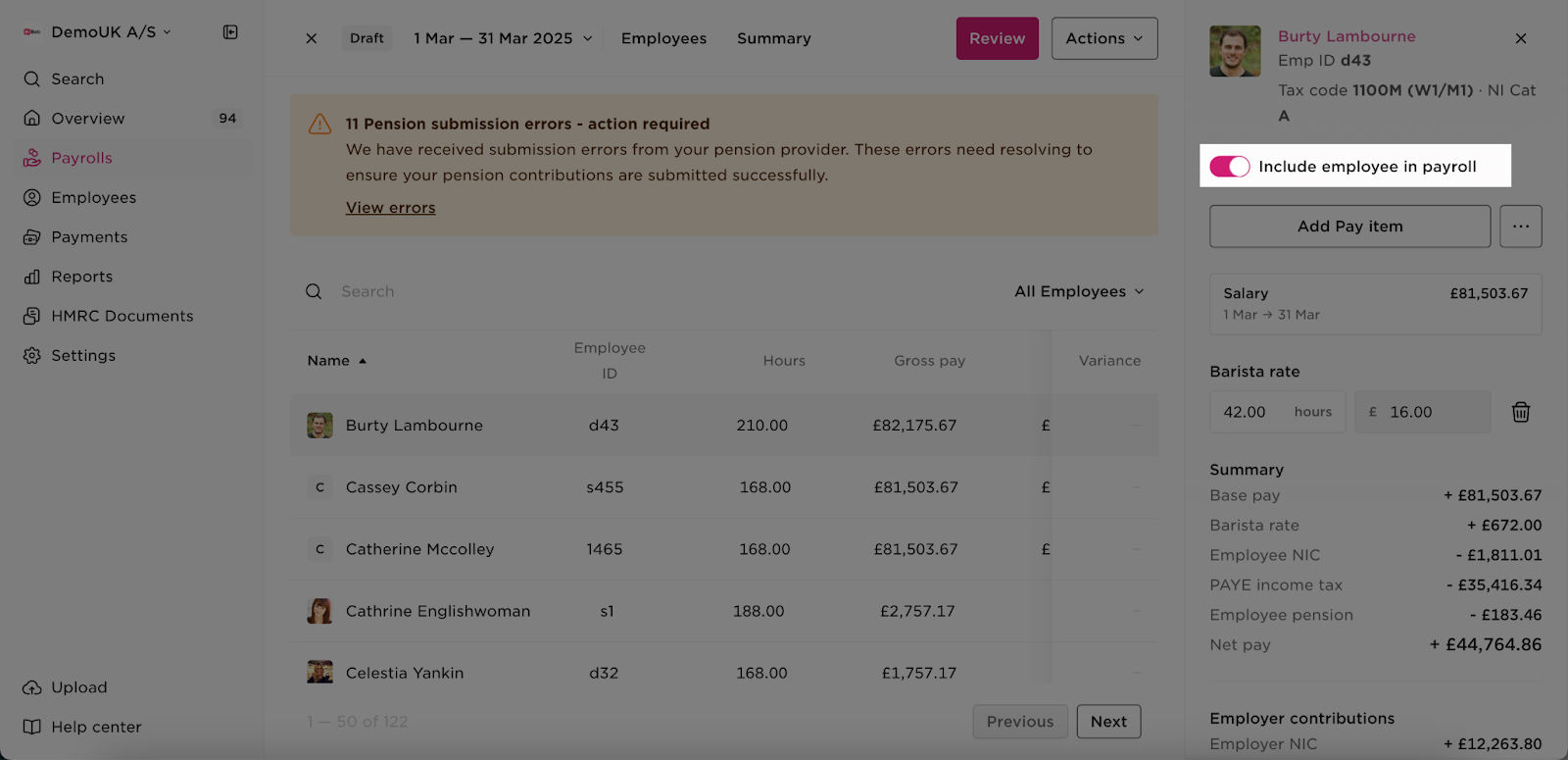Image resolution: width=1568 pixels, height=760 pixels.
Task: Switch to the Summary tab
Action: [x=773, y=38]
